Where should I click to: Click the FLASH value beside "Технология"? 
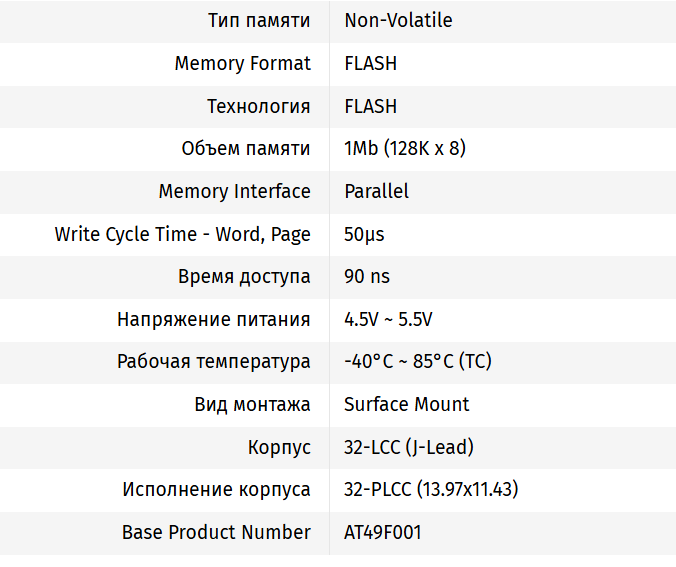(370, 106)
